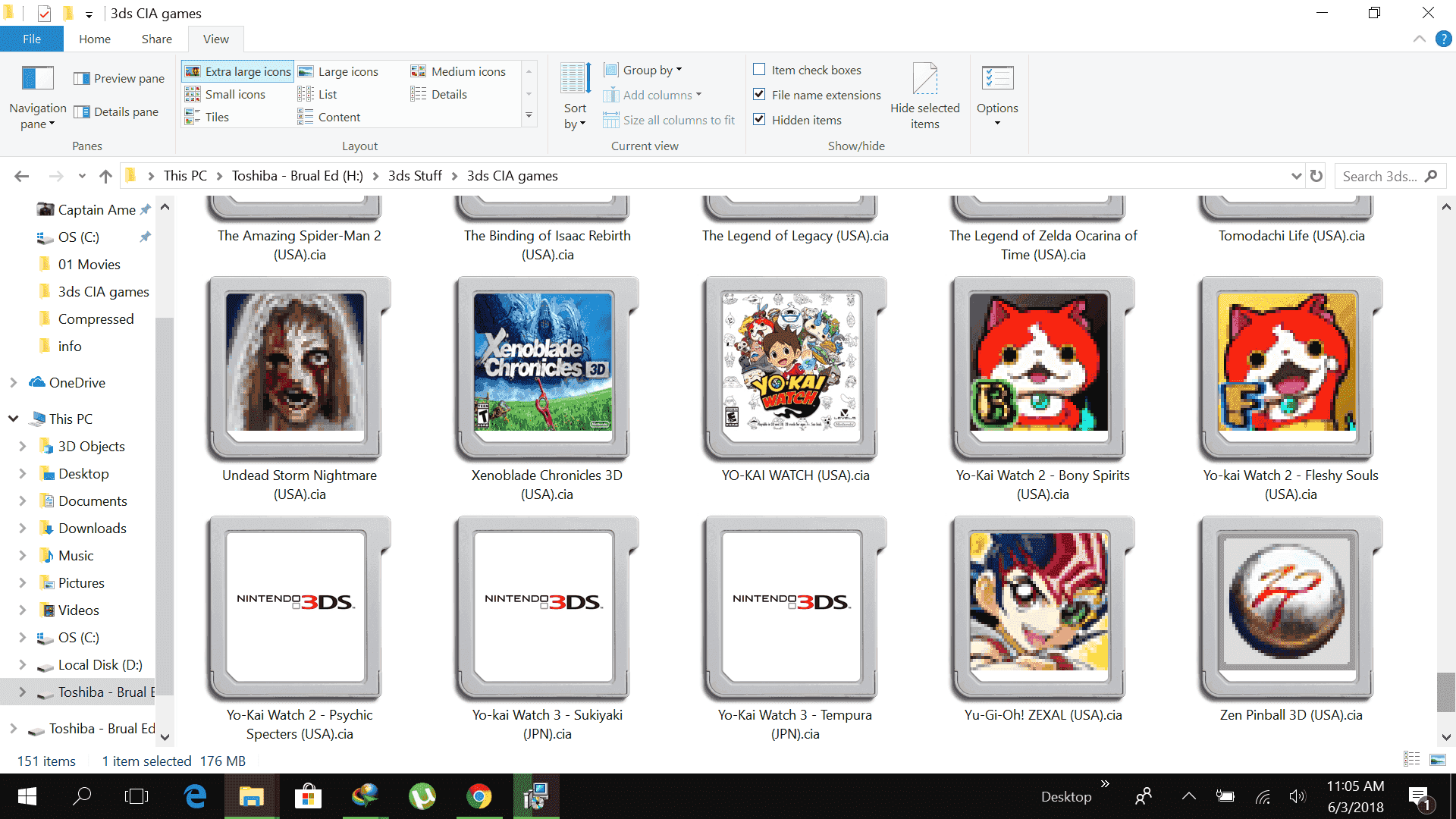Screen dimensions: 1456x819
Task: Expand Local Disk (D:) node
Action: point(23,665)
